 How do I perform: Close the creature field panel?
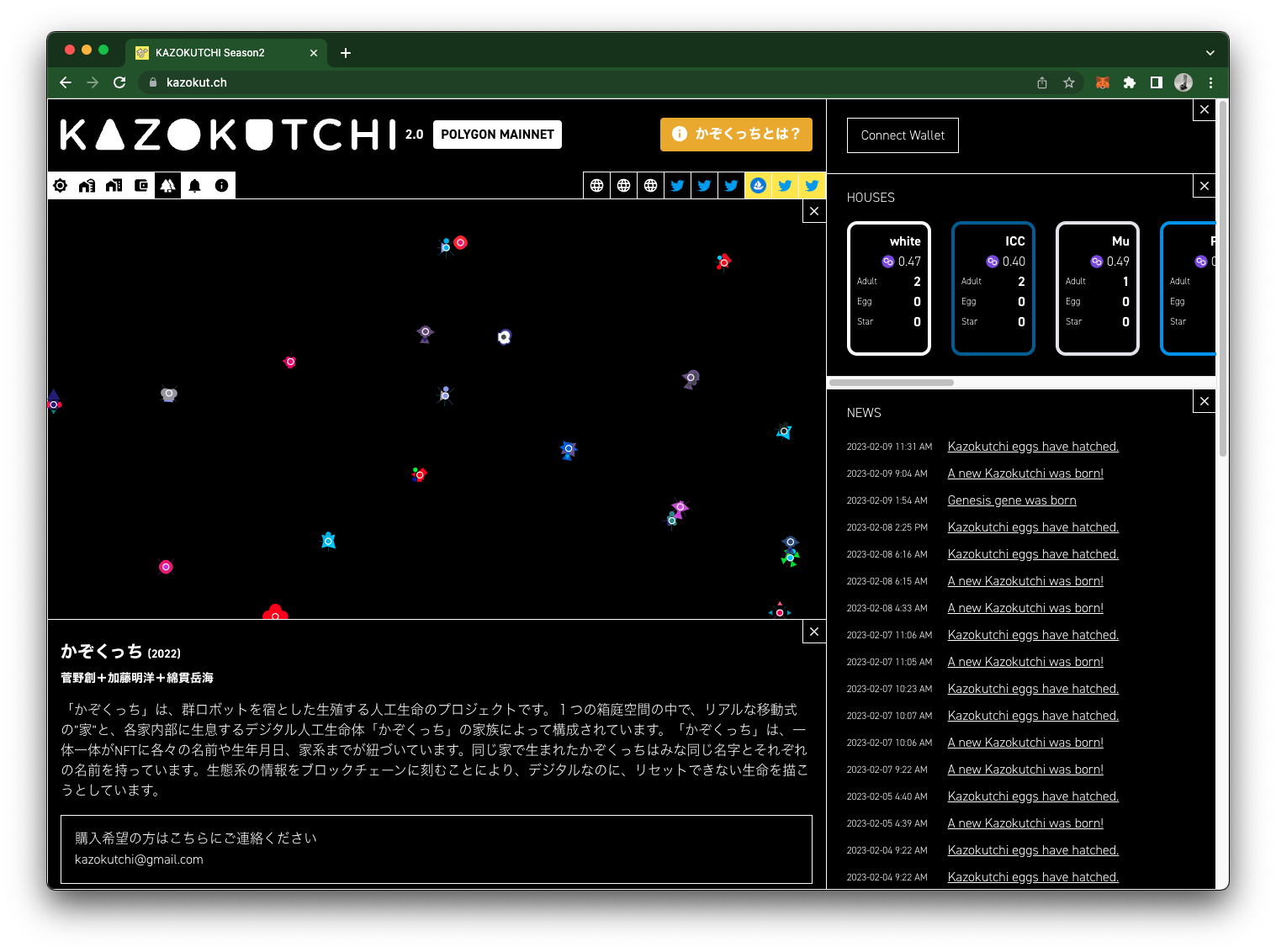pyautogui.click(x=814, y=211)
